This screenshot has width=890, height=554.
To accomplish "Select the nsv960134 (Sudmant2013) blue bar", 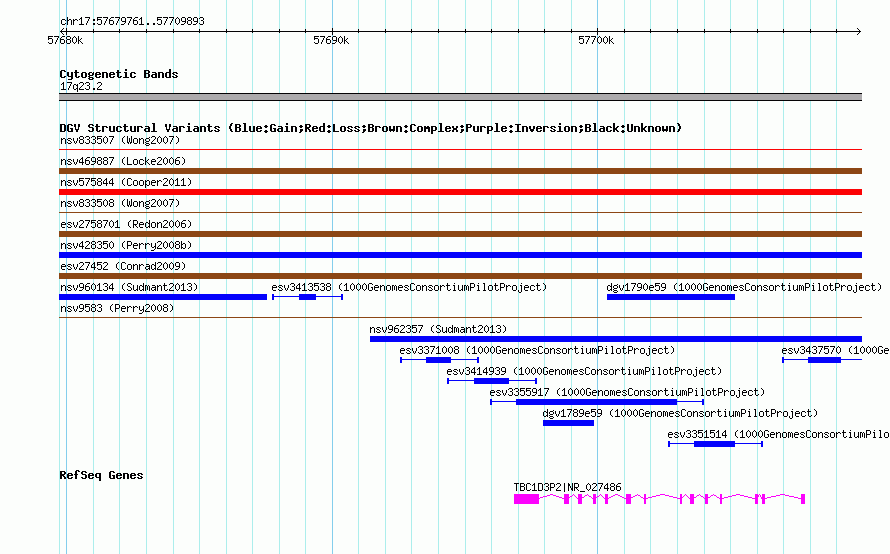I will [163, 297].
